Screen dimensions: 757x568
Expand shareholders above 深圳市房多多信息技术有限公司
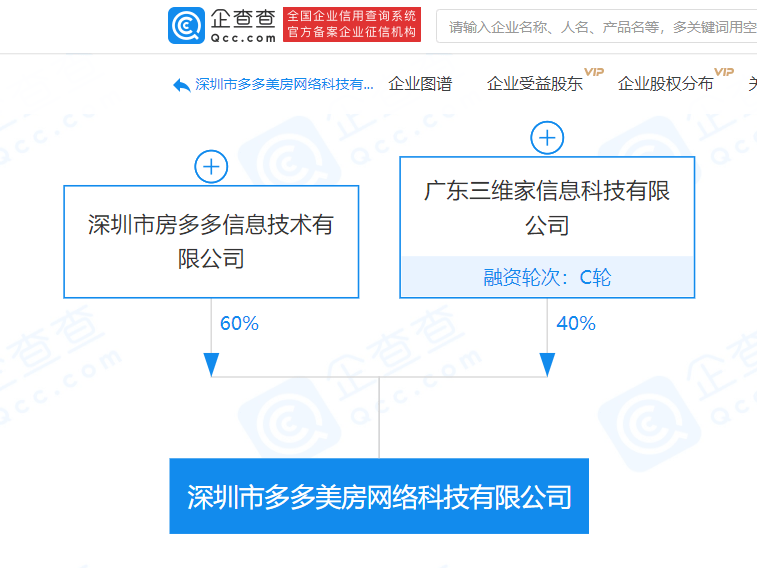pyautogui.click(x=211, y=167)
